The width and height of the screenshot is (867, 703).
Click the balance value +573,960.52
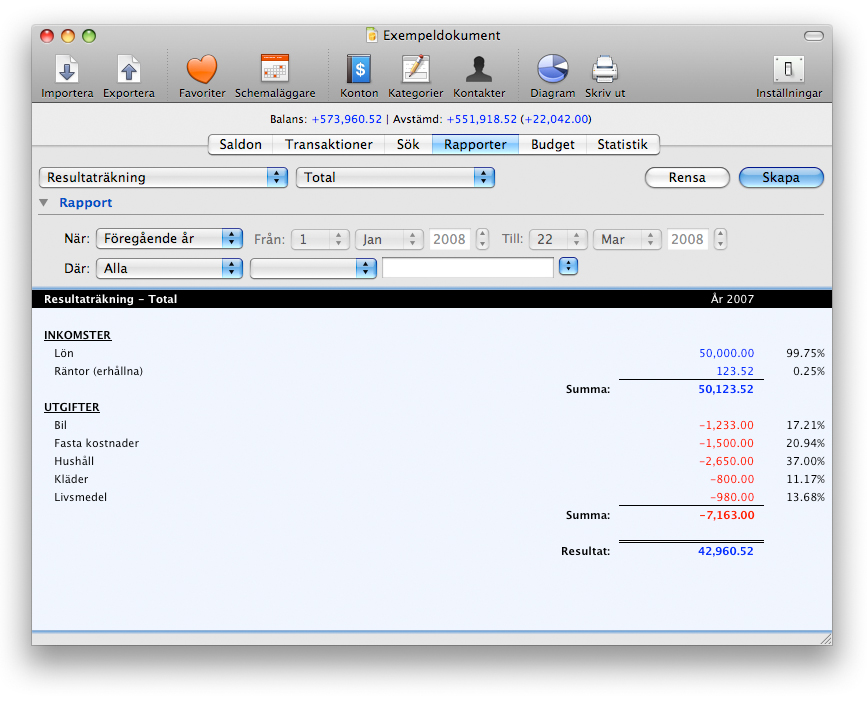[347, 119]
